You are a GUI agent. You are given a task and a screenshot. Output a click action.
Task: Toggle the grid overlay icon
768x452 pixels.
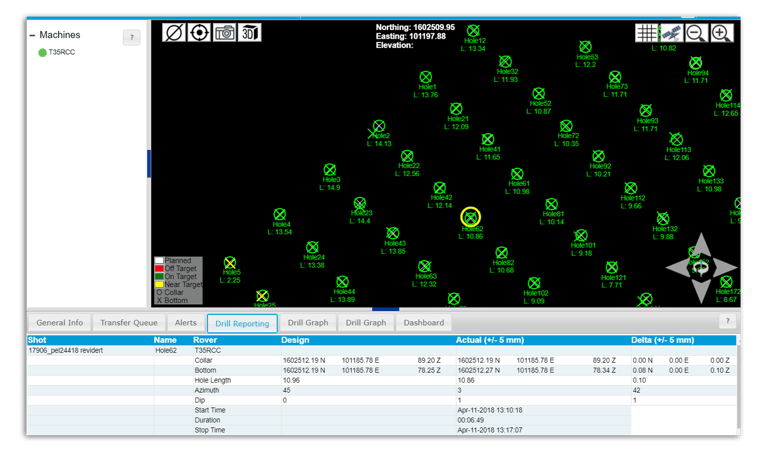point(647,33)
